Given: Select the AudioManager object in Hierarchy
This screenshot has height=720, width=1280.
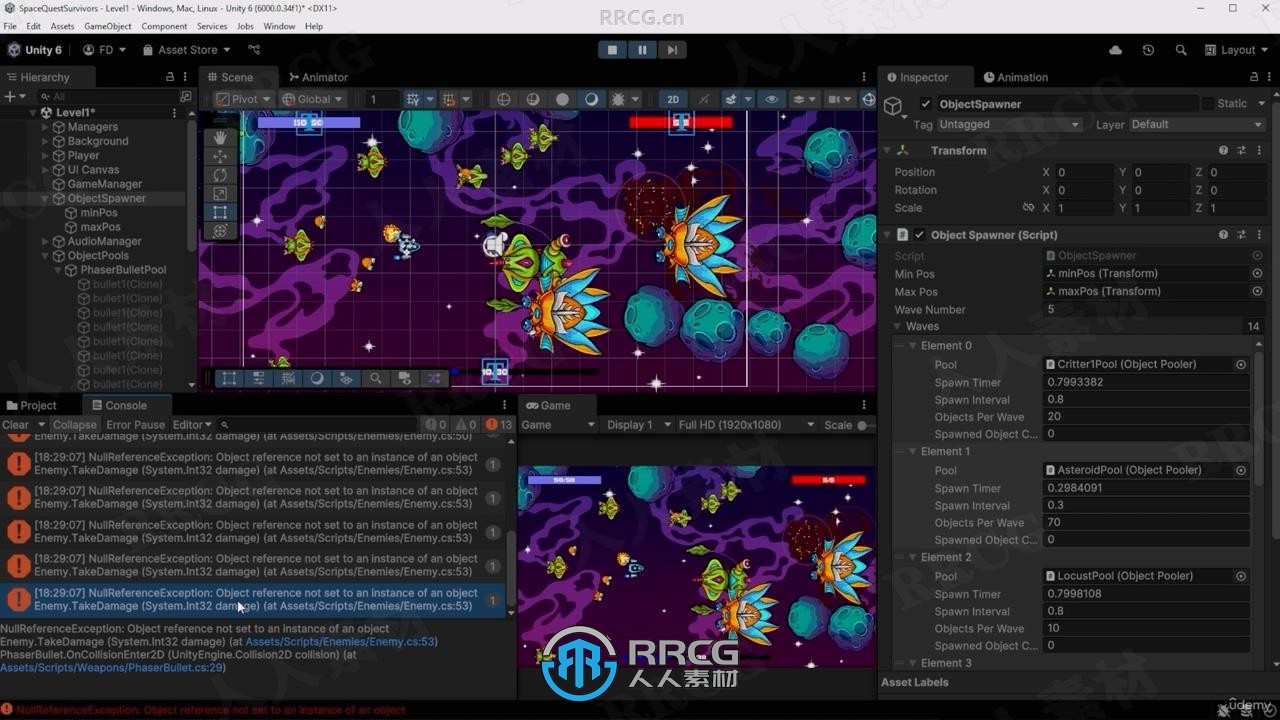Looking at the screenshot, I should pos(104,241).
